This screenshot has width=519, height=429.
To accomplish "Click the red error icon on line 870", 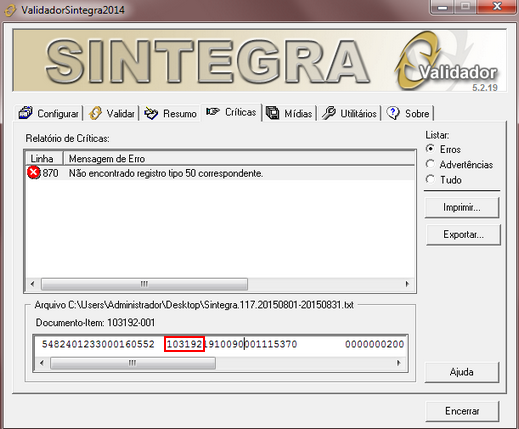I will pyautogui.click(x=33, y=173).
